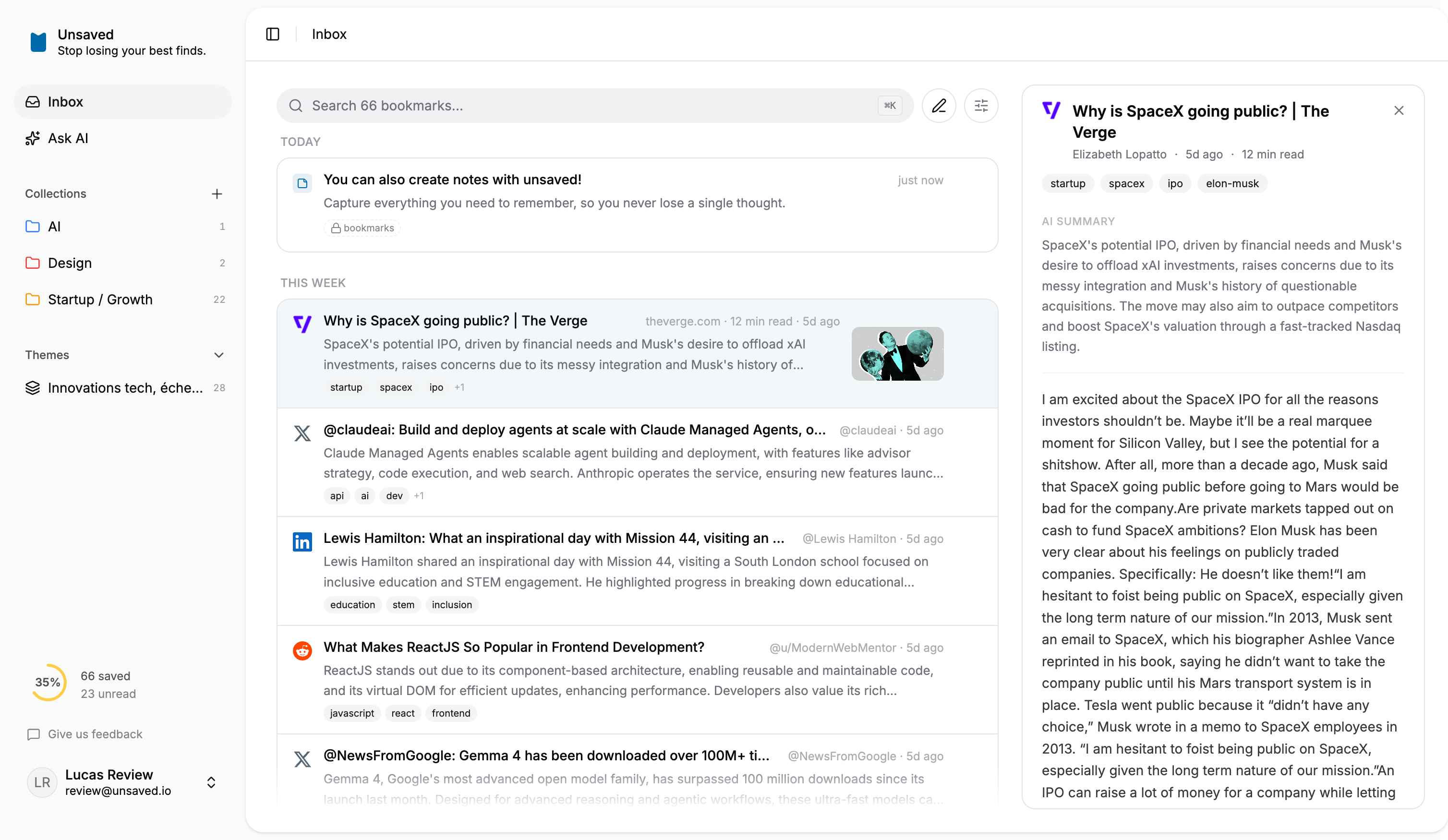Select the stem tag
The height and width of the screenshot is (840, 1448).
click(x=403, y=605)
